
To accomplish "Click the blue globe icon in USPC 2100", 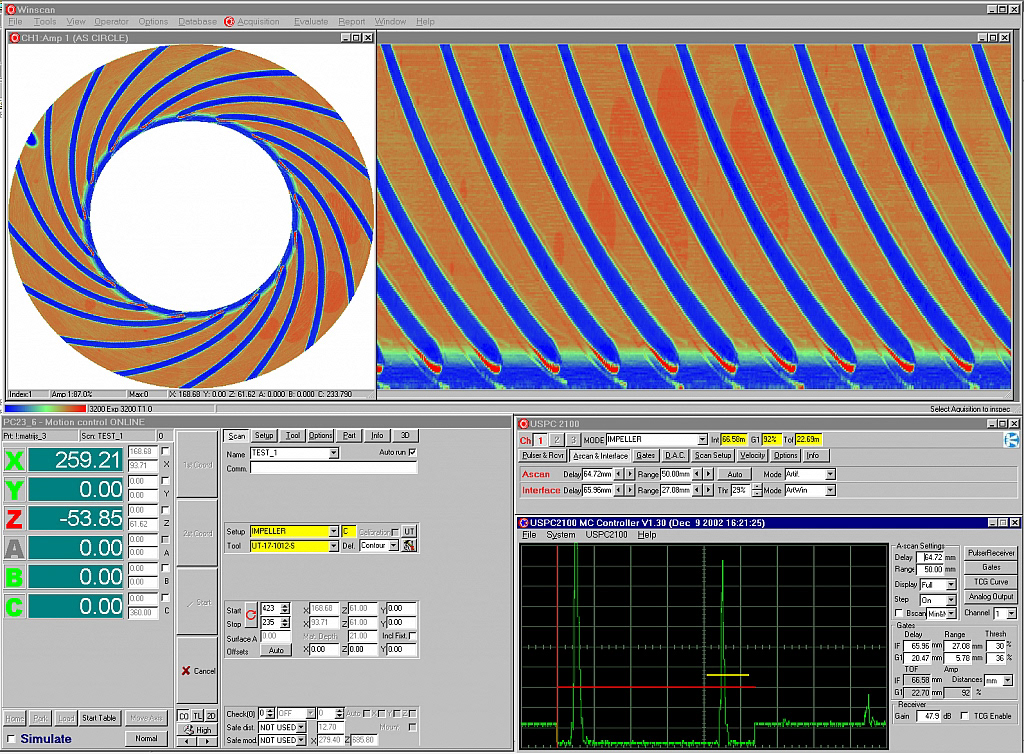I will coord(1011,440).
